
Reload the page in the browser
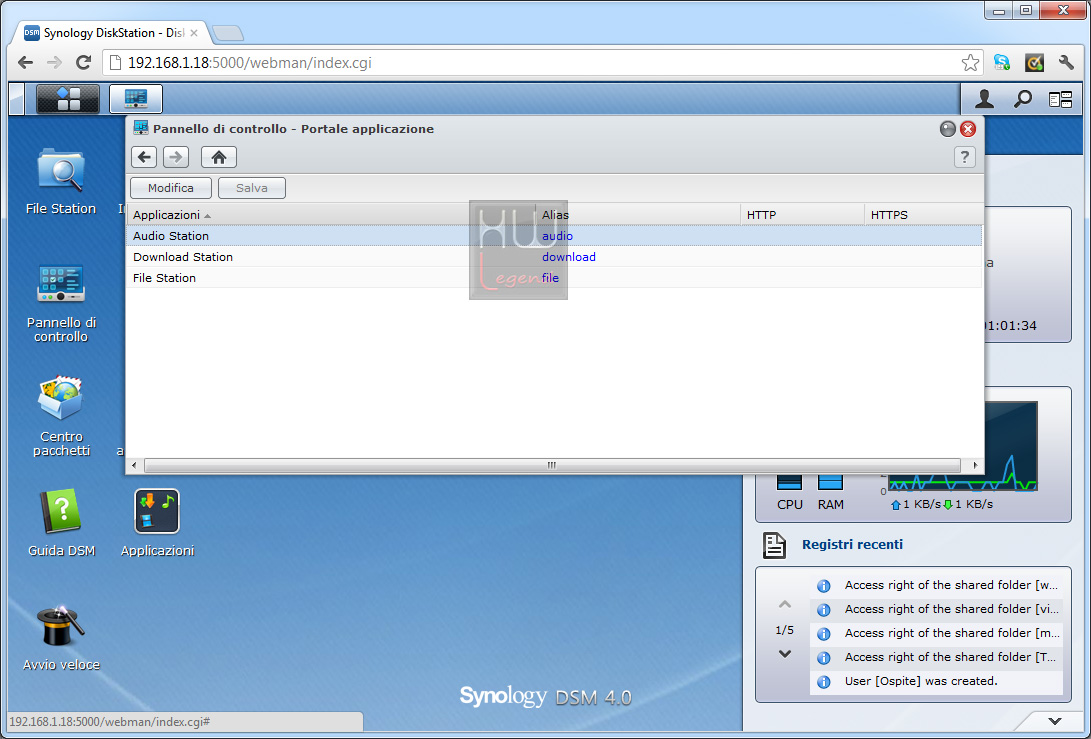tap(83, 63)
